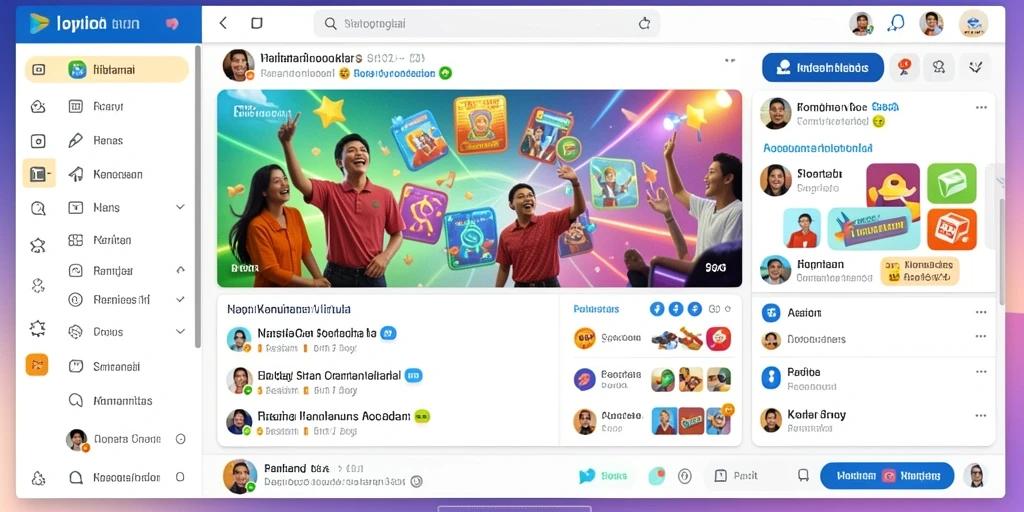This screenshot has height=512, width=1024.
Task: Open the green app tile
Action: (x=952, y=184)
